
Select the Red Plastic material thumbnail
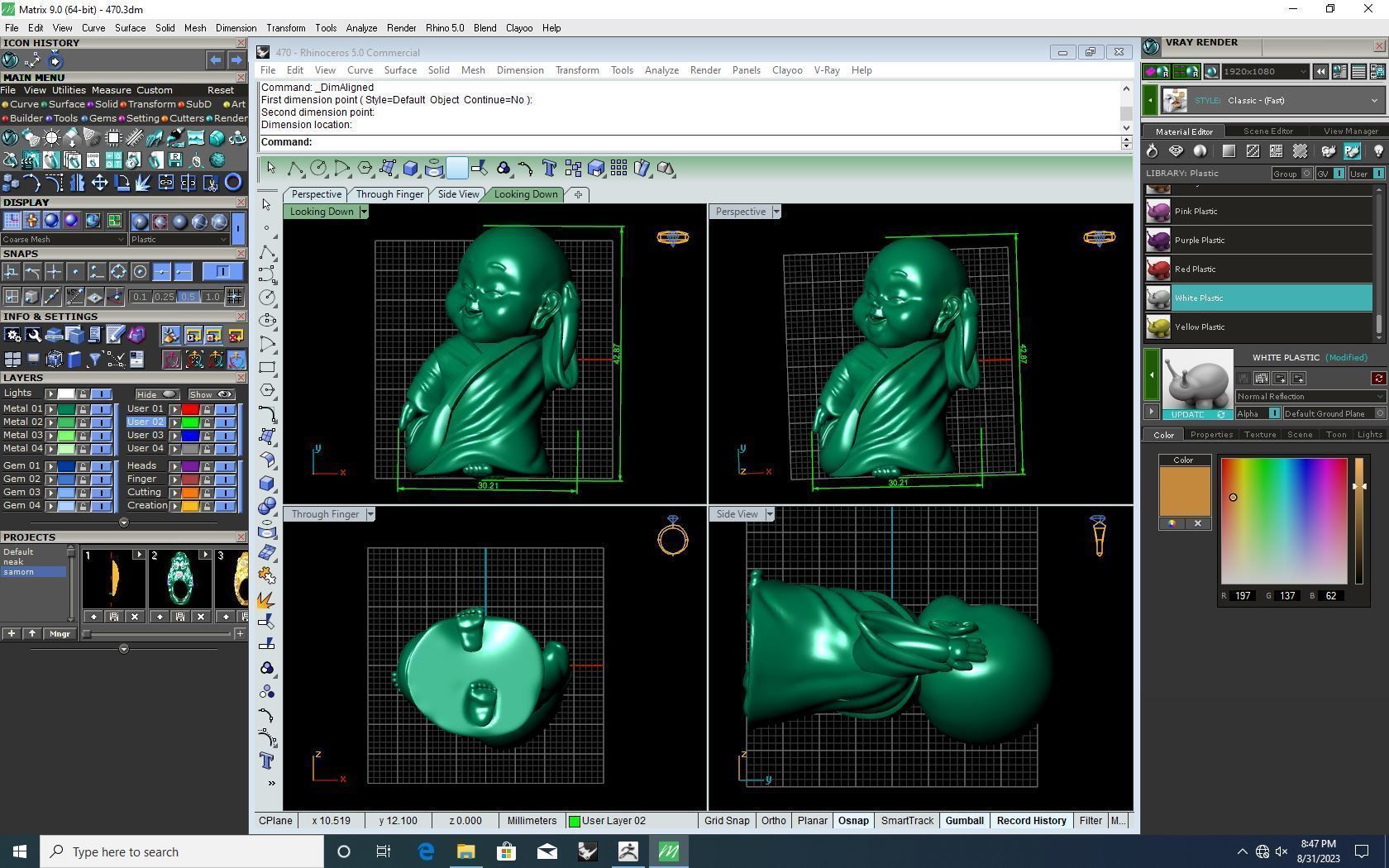[1158, 269]
